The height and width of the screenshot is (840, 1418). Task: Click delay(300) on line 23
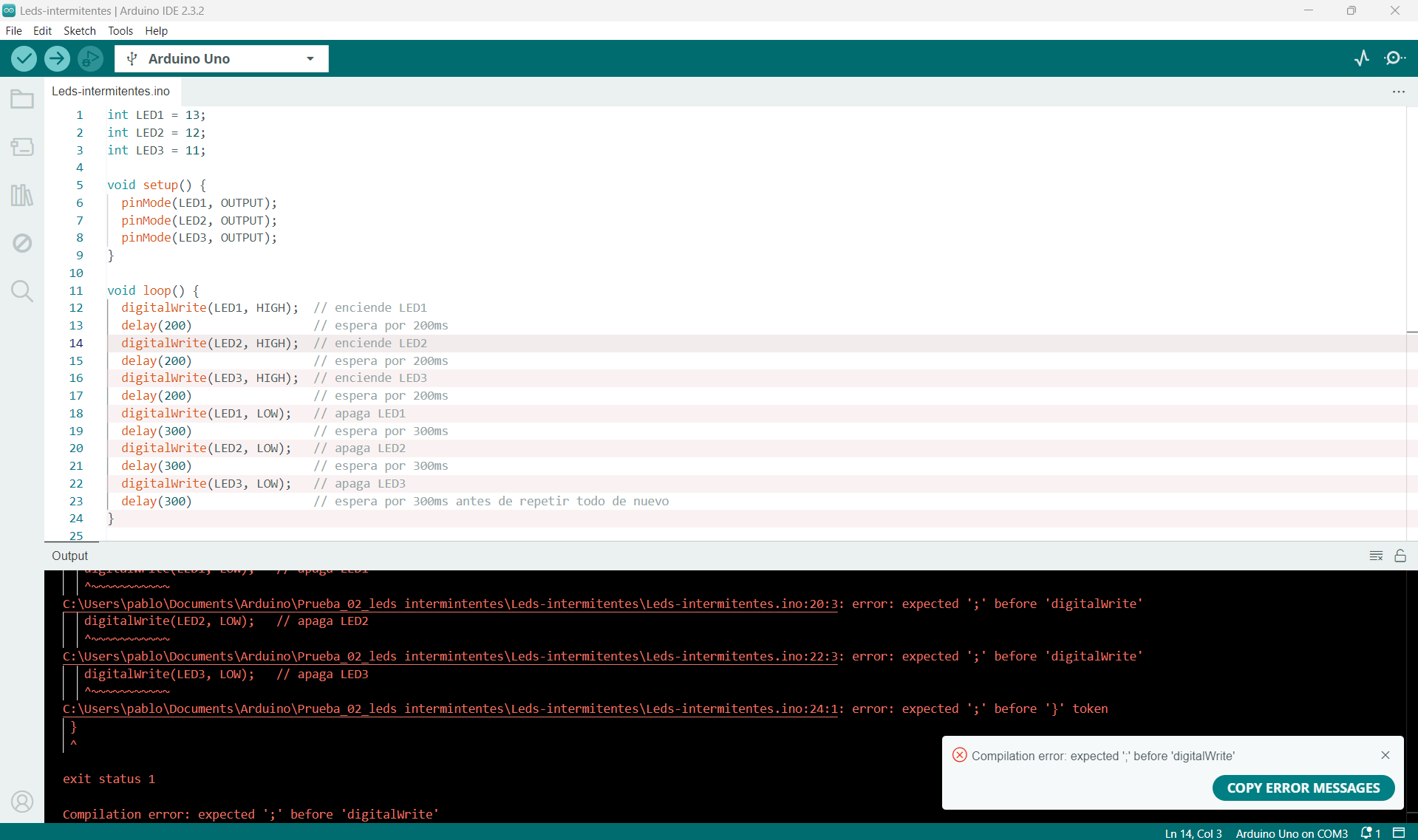[x=157, y=502]
